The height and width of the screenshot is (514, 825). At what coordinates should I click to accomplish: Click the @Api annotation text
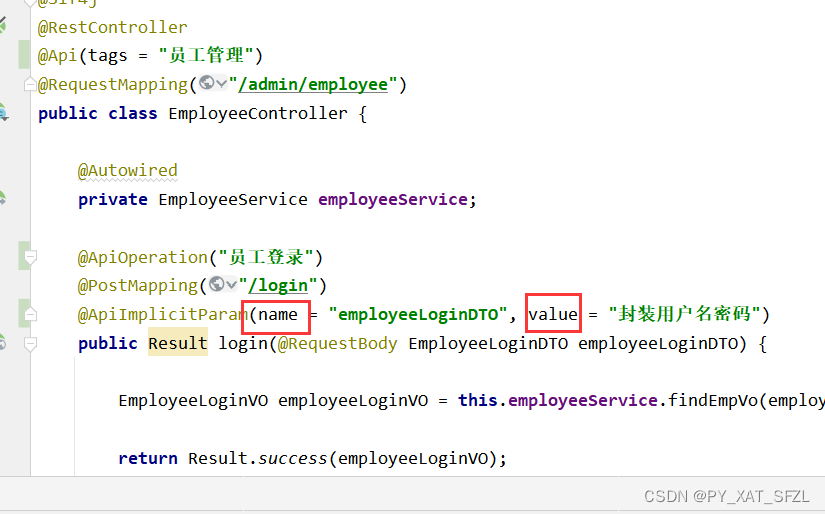click(x=57, y=55)
